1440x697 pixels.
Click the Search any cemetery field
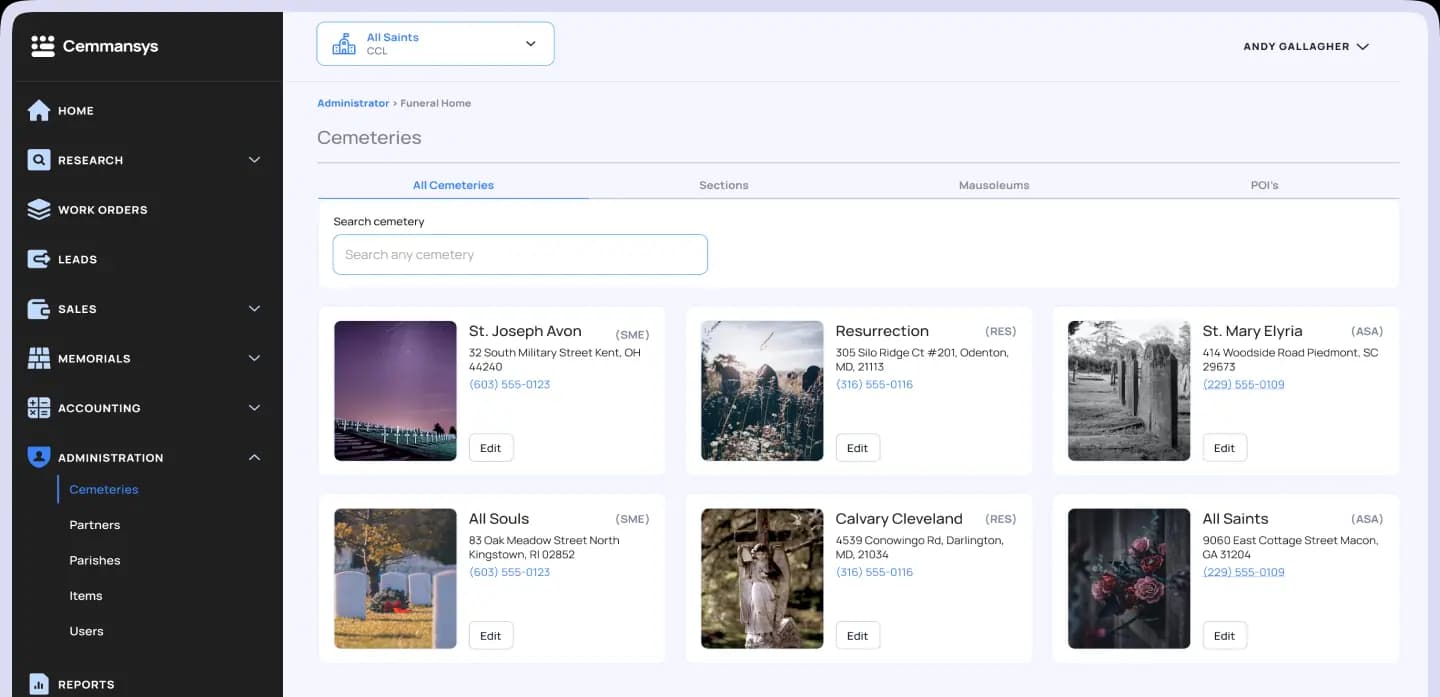coord(520,254)
